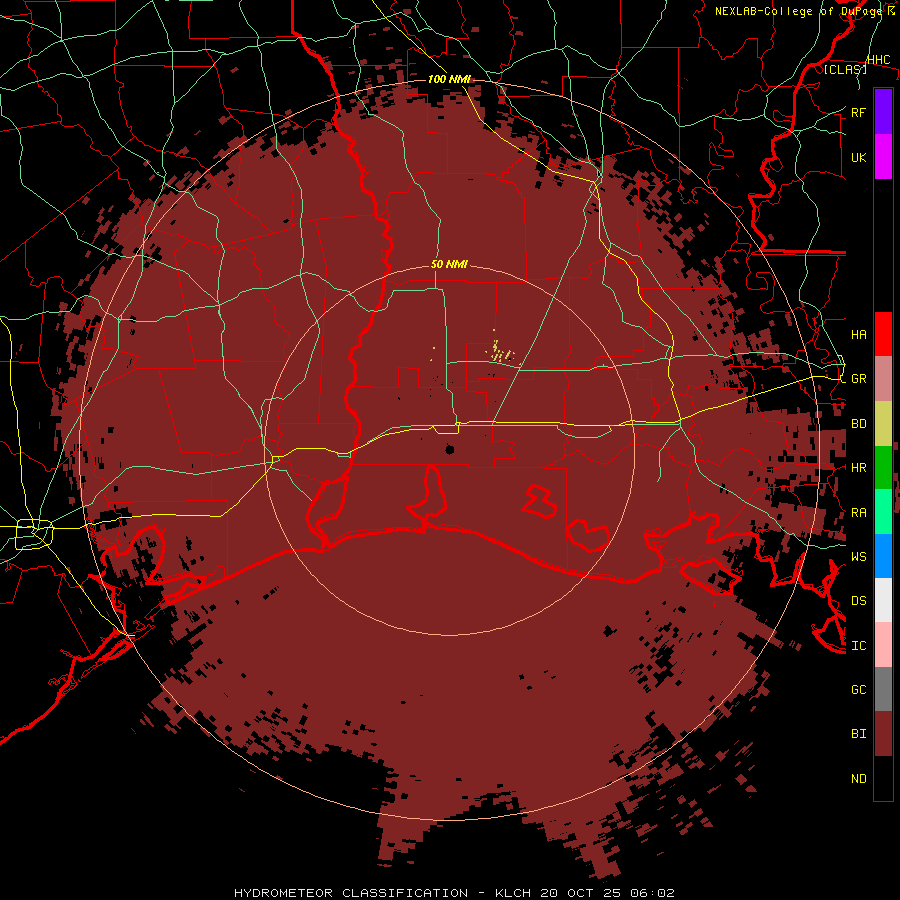Click the '20 OCT 25' date text

[581, 893]
